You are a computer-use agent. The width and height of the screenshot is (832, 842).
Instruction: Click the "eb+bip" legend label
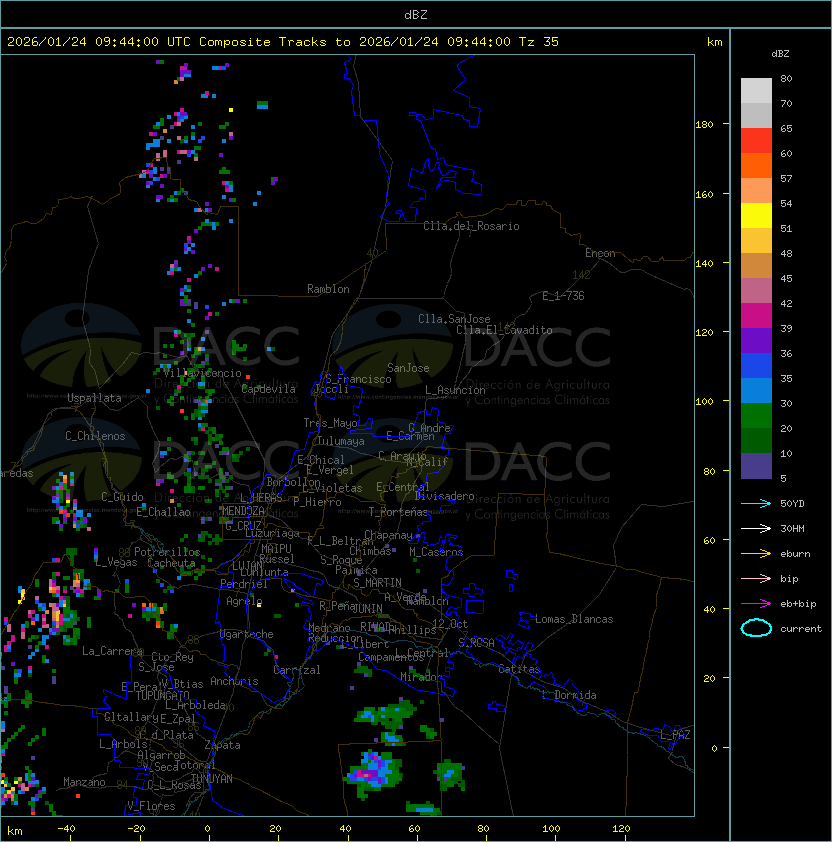[x=798, y=604]
